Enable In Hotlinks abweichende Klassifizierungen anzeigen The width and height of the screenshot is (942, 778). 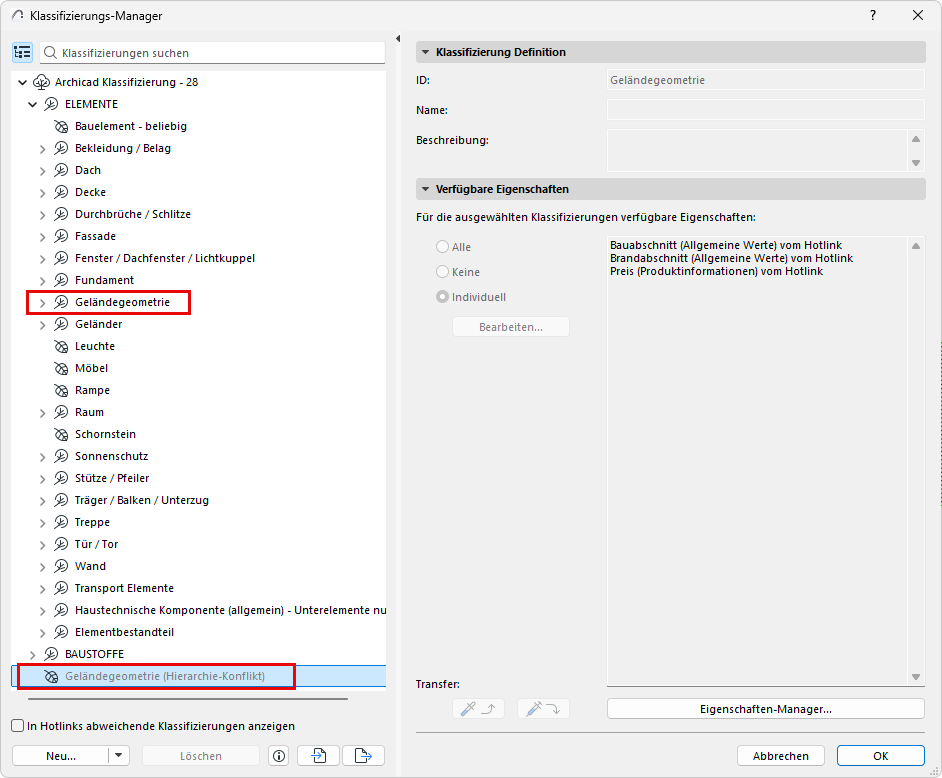(x=18, y=726)
